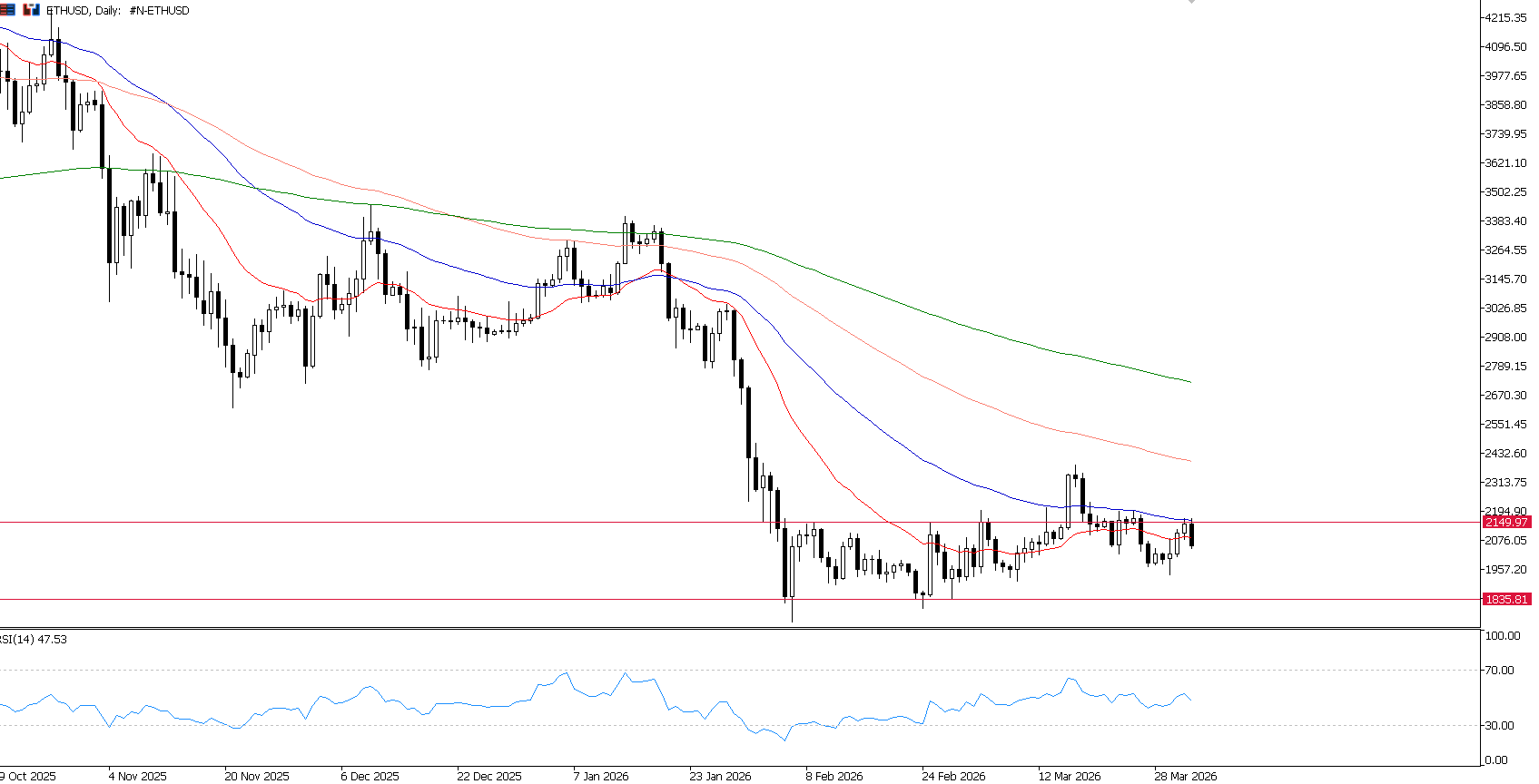Click the 4215.35 price scale label
Viewport: 1539px width, 784px height.
point(1505,18)
